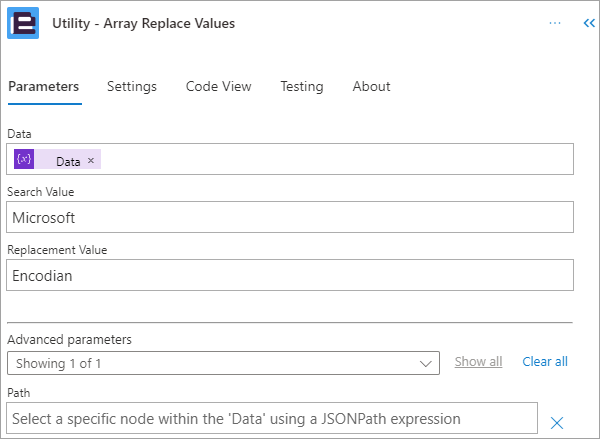Expand the Advanced parameters dropdown chevron
This screenshot has width=600, height=439.
click(426, 363)
